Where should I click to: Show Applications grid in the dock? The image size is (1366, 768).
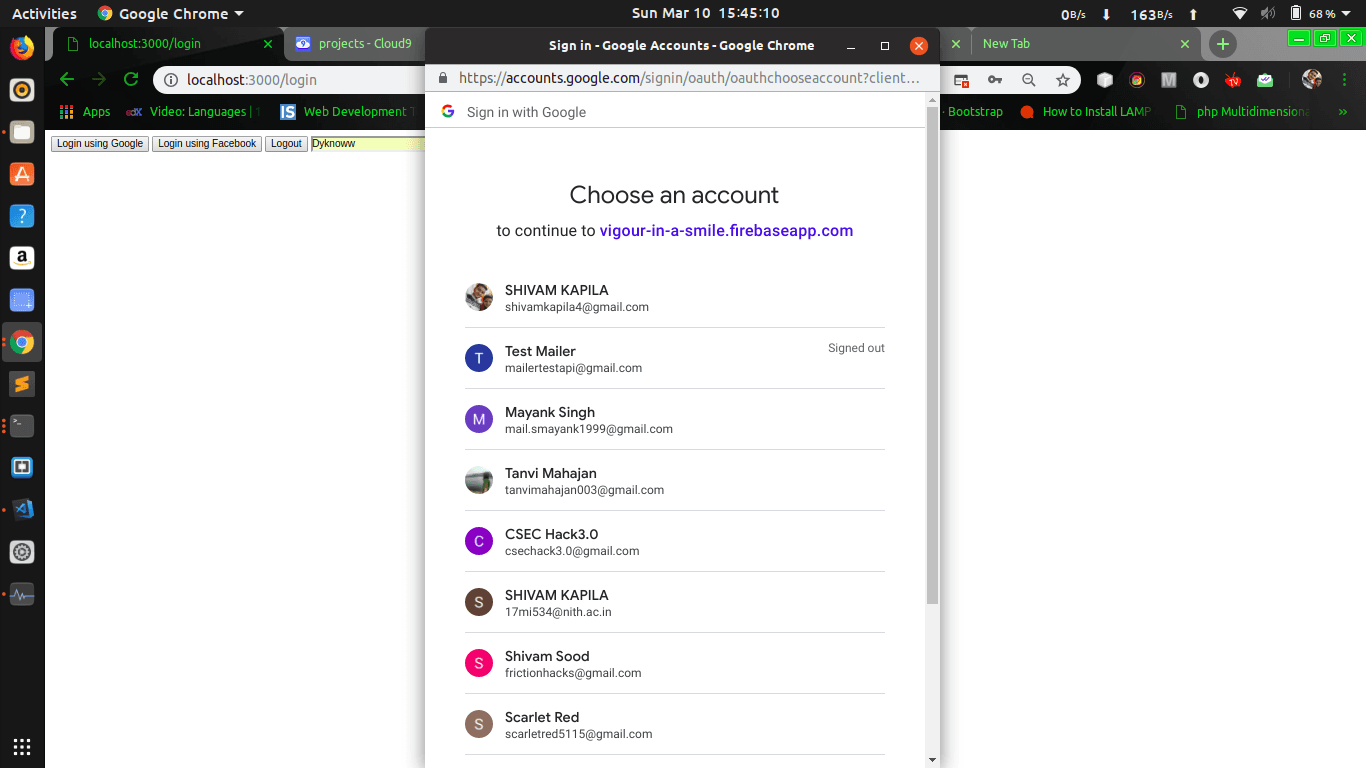(22, 746)
